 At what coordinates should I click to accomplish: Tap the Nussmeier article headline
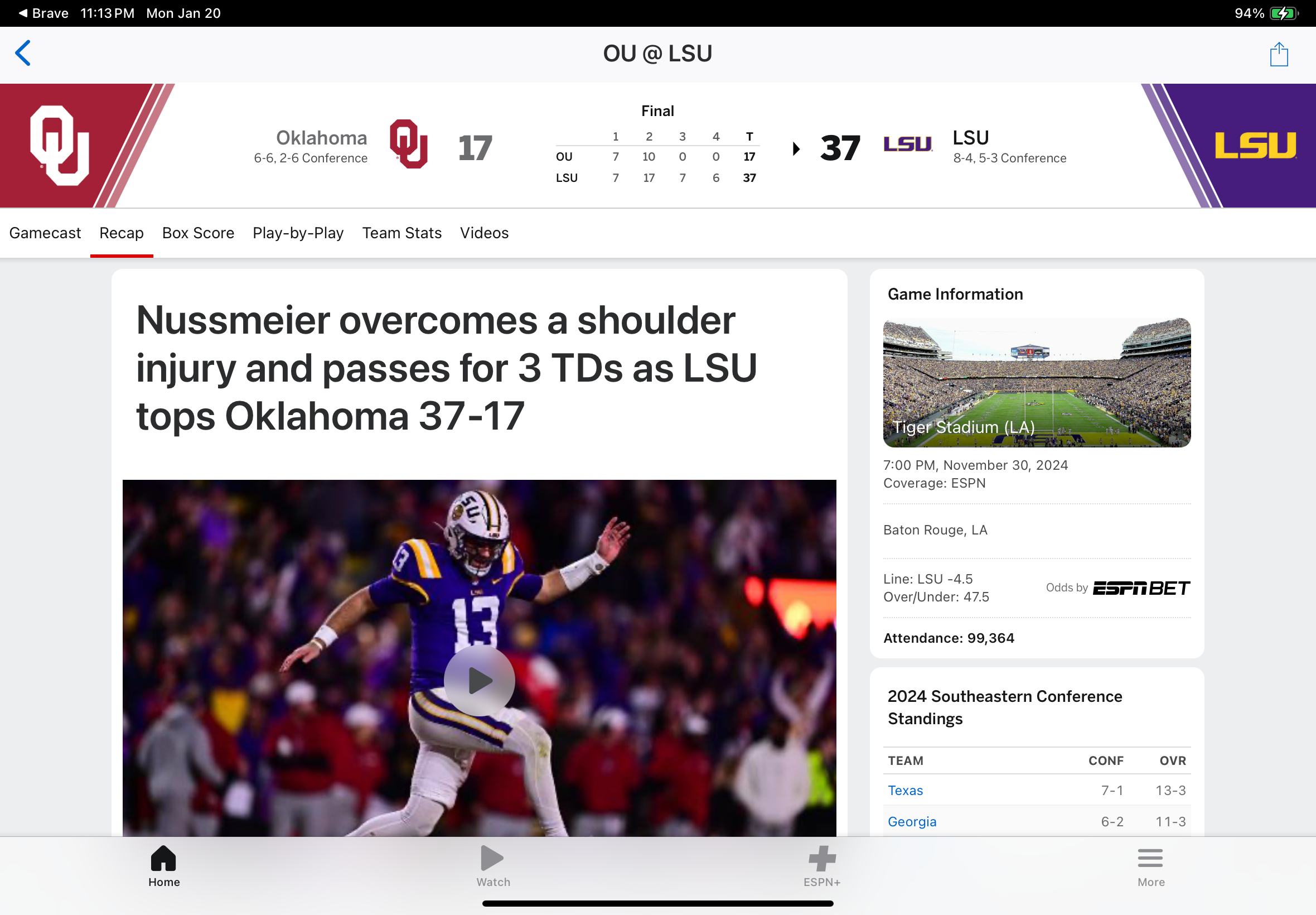(446, 368)
